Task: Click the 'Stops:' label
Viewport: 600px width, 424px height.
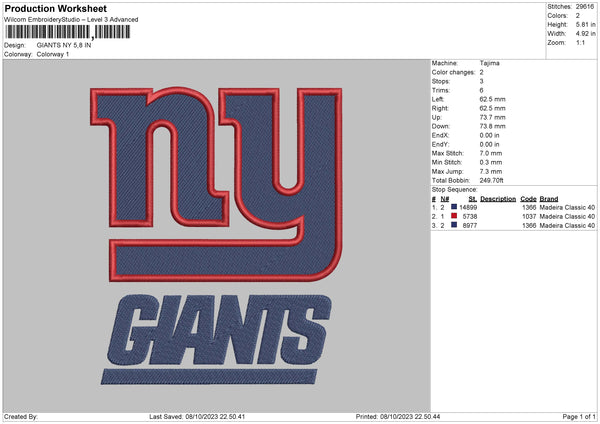Action: point(440,81)
